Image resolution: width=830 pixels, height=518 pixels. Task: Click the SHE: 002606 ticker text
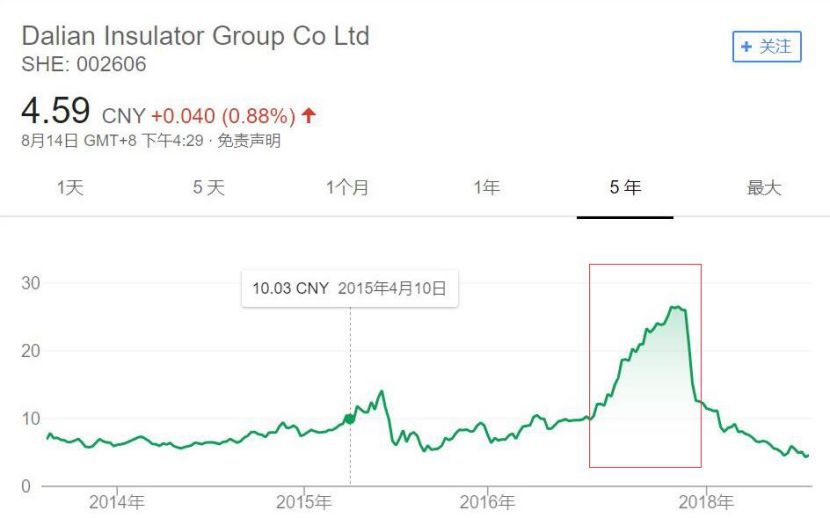[84, 64]
